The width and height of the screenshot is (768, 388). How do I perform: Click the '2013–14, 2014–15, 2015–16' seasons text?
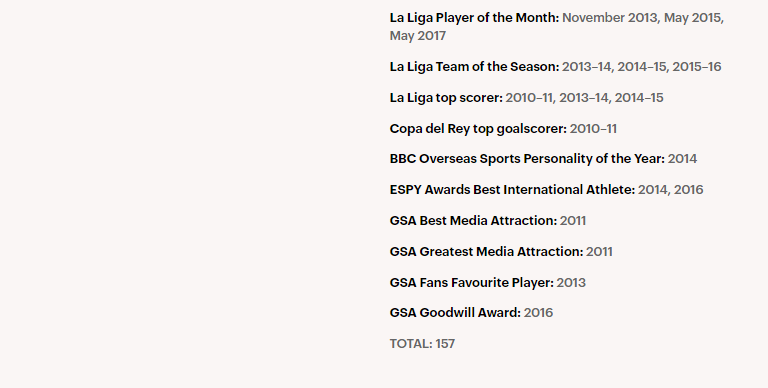click(x=642, y=67)
